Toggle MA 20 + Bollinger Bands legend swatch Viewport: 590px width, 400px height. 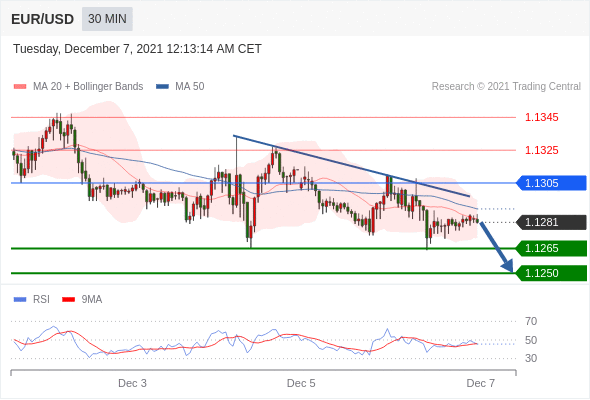(x=20, y=87)
